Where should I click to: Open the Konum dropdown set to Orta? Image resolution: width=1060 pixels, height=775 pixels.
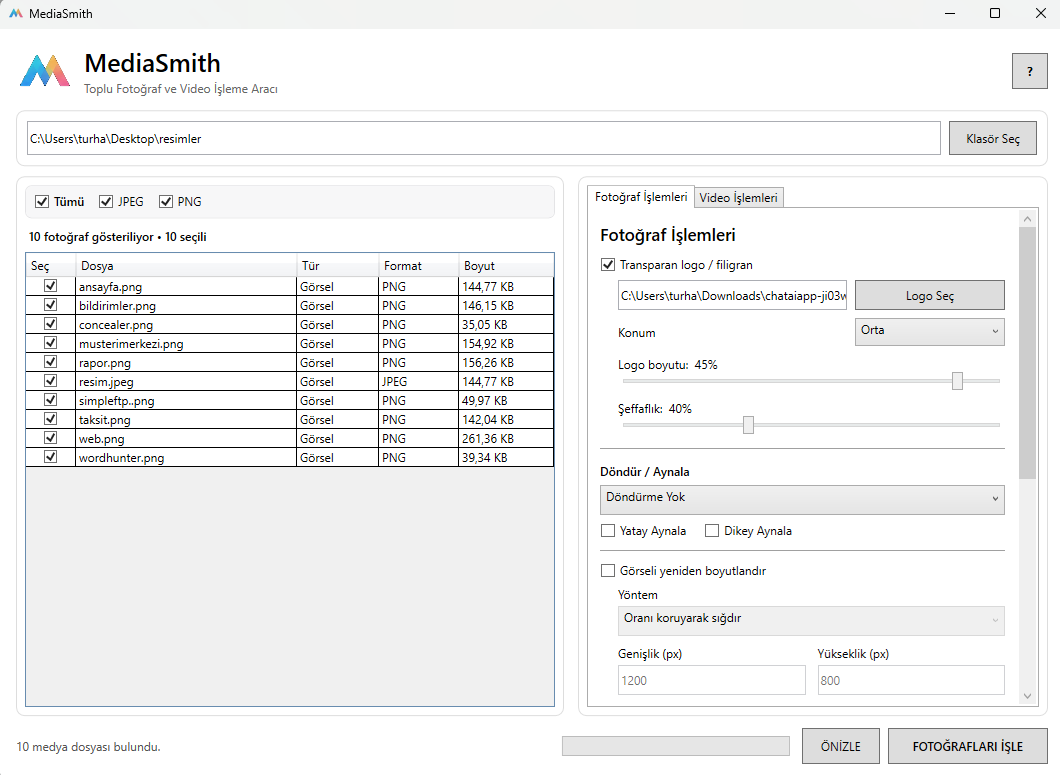click(x=930, y=331)
